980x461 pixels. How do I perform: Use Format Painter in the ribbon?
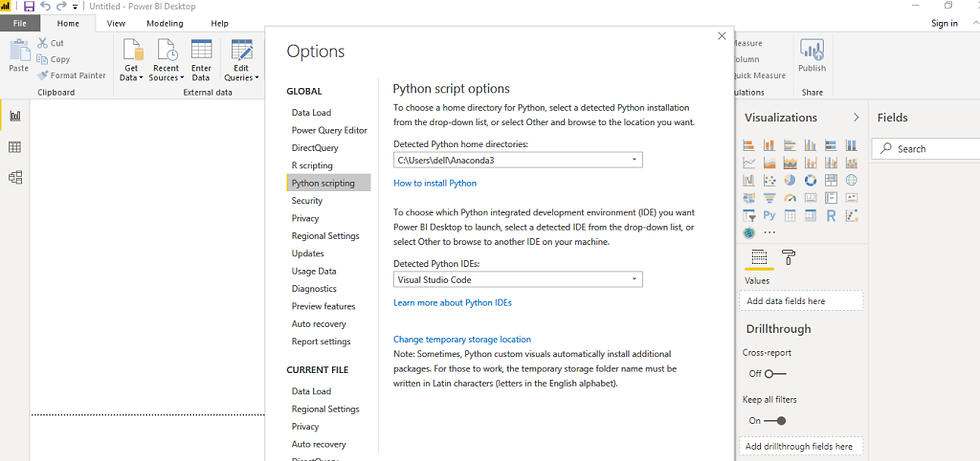pos(71,76)
